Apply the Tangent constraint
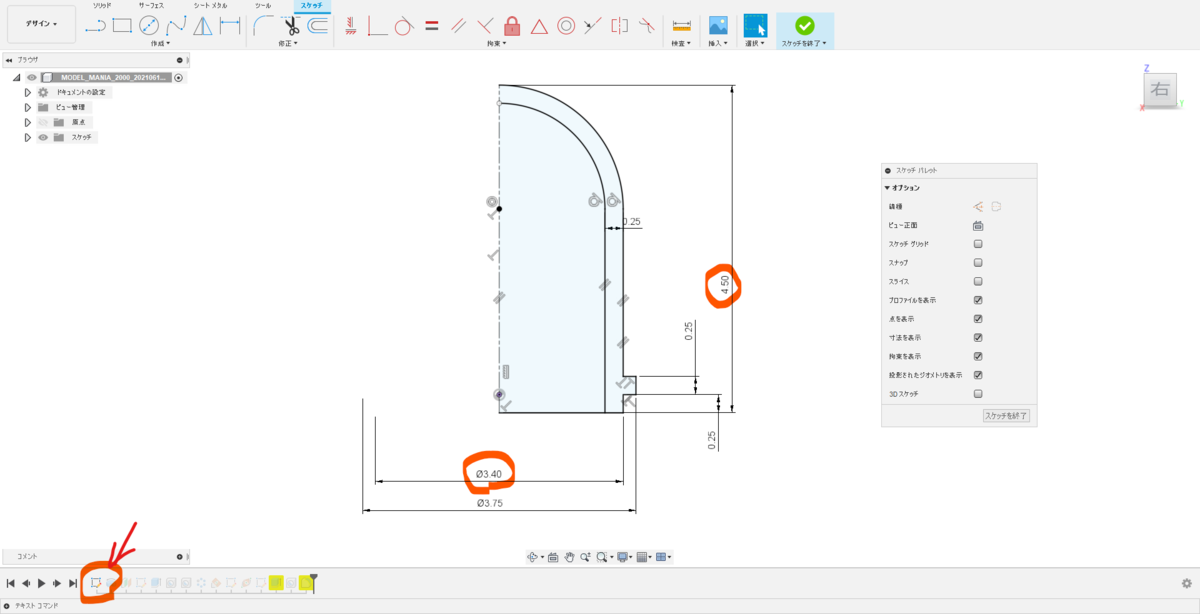Image resolution: width=1200 pixels, height=614 pixels. (404, 25)
